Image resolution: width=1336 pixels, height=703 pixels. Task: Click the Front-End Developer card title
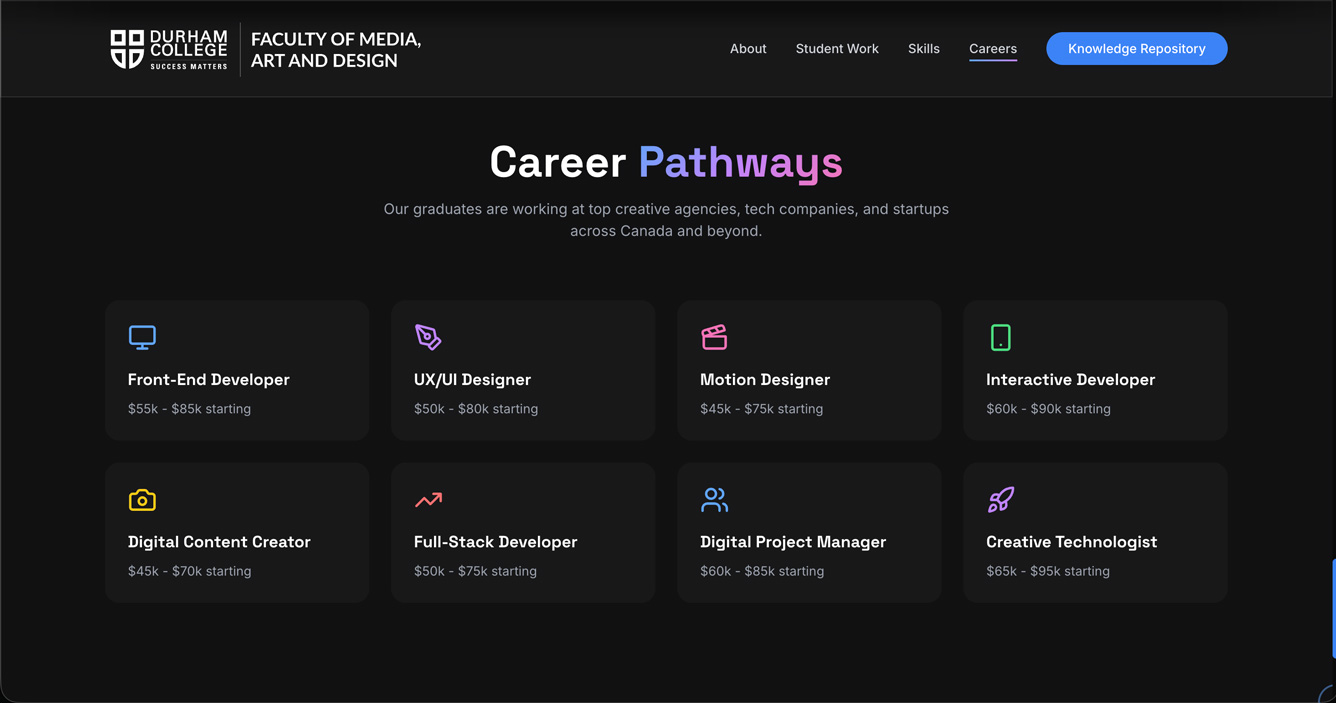coord(209,379)
